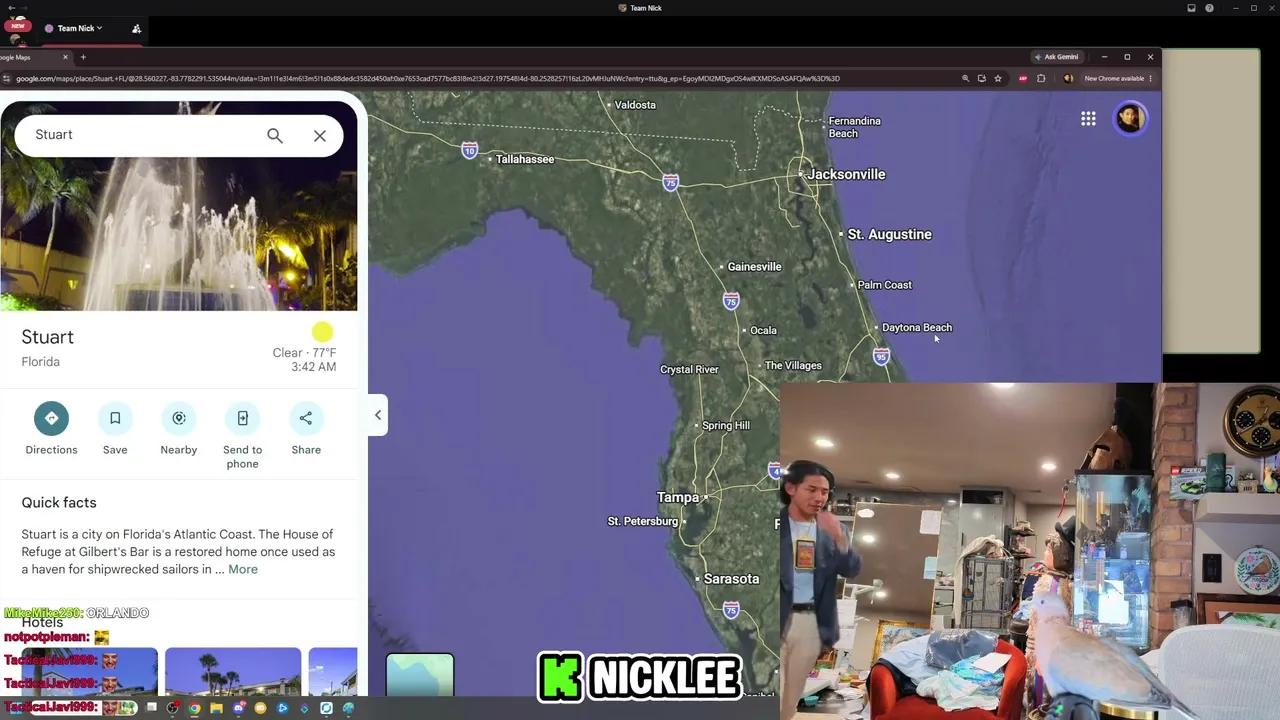
Task: Share the Stuart place link
Action: (x=306, y=430)
